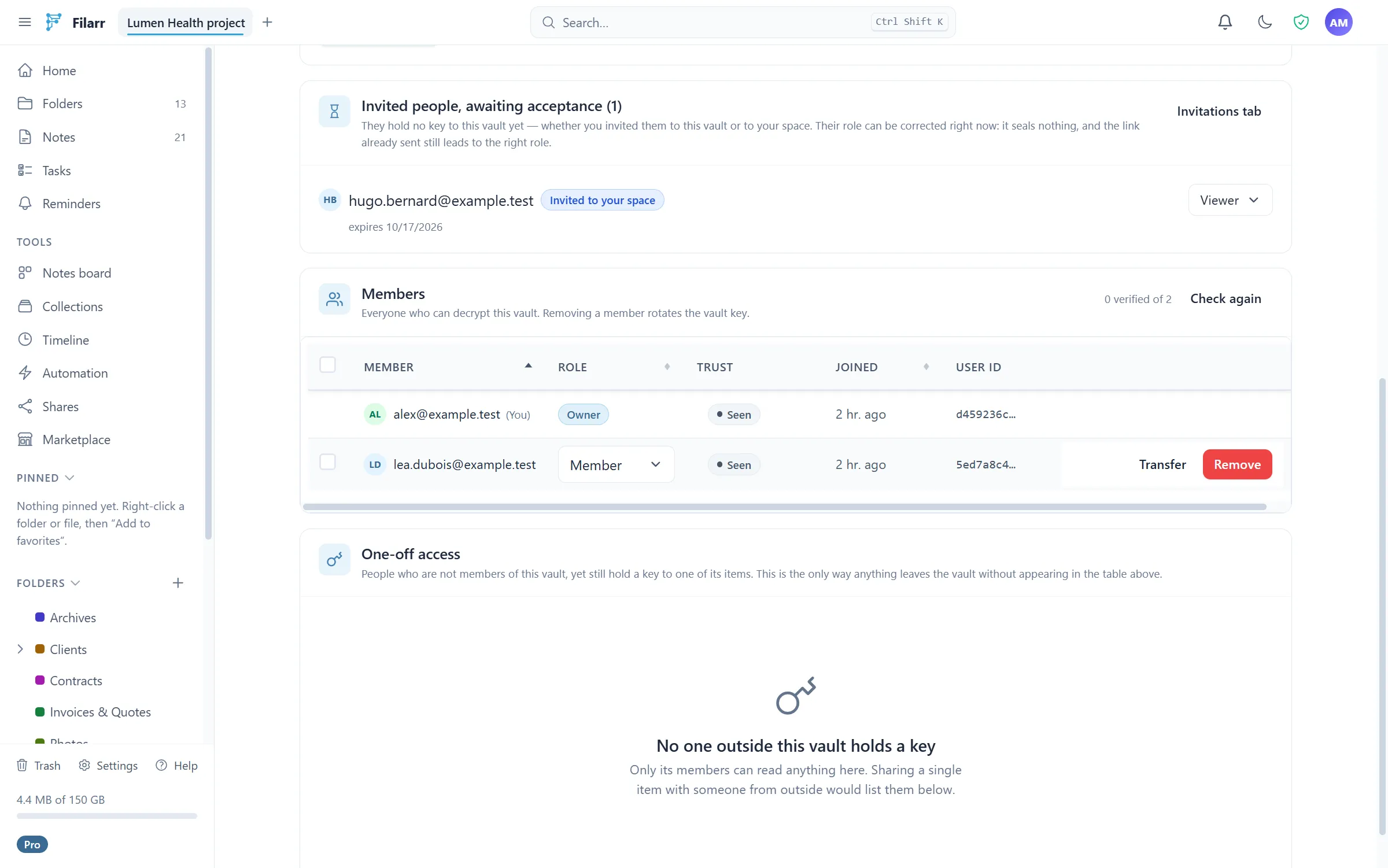
Task: Open hugo.bernard Viewer role dropdown
Action: [1230, 200]
